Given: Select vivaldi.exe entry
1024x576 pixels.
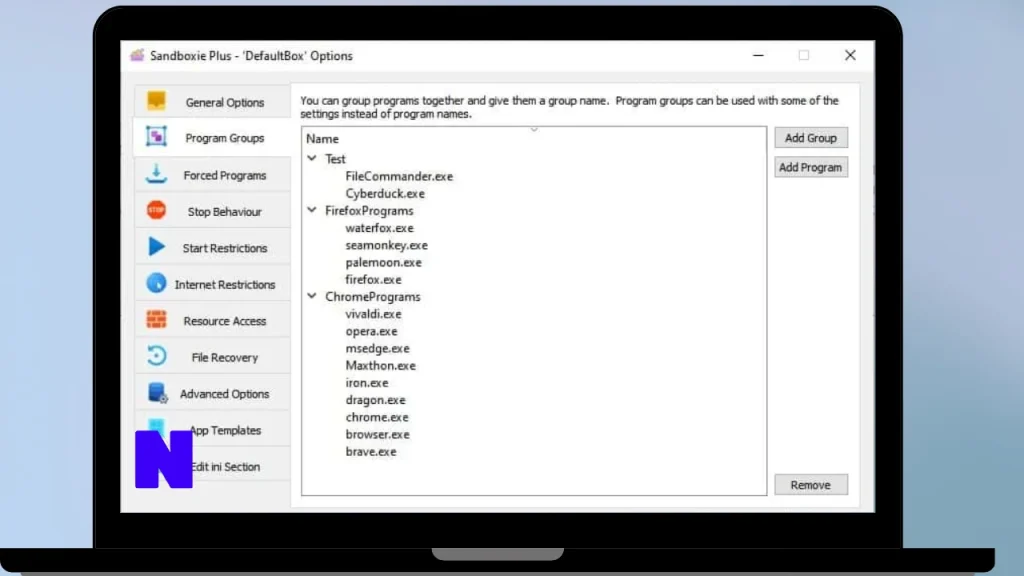Looking at the screenshot, I should [373, 314].
